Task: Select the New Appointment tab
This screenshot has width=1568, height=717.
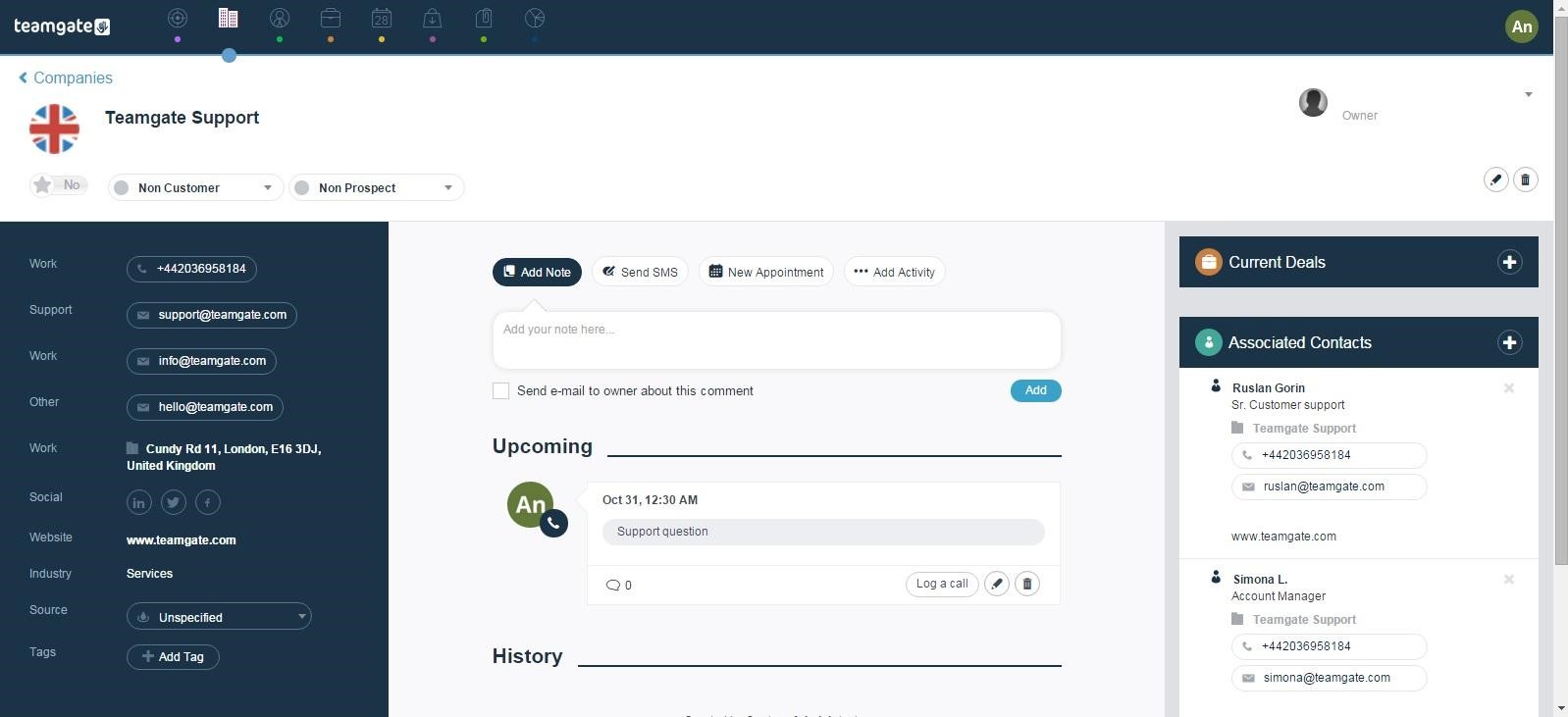Action: (766, 272)
